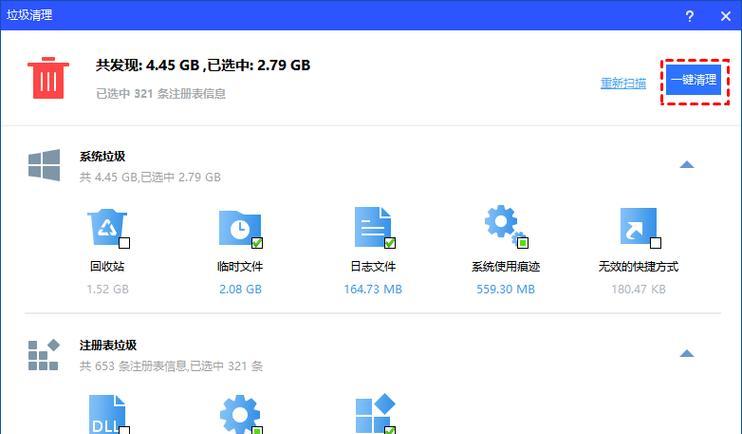Click the 180.47 KB size text
The height and width of the screenshot is (434, 742).
tap(638, 289)
